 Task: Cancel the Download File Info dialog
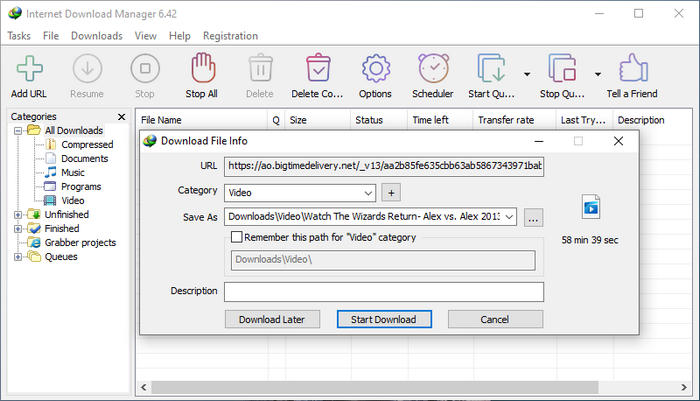496,319
